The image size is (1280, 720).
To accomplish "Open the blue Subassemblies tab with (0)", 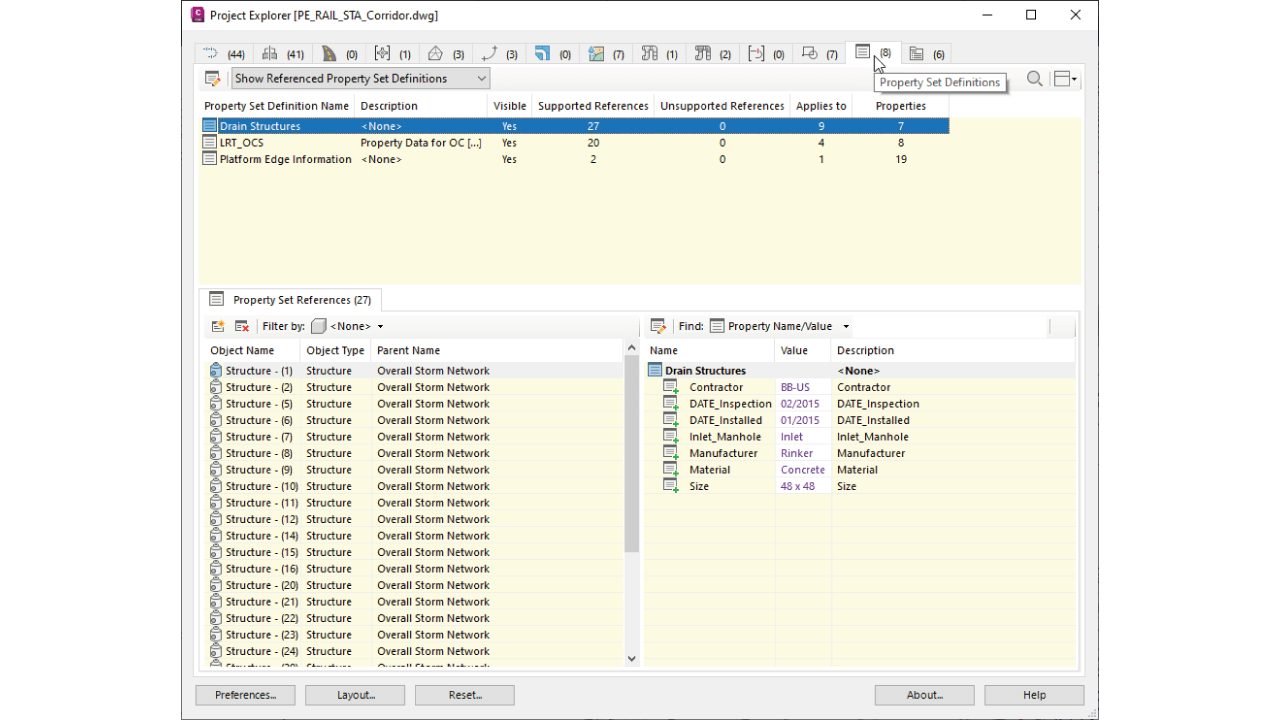I will click(553, 54).
